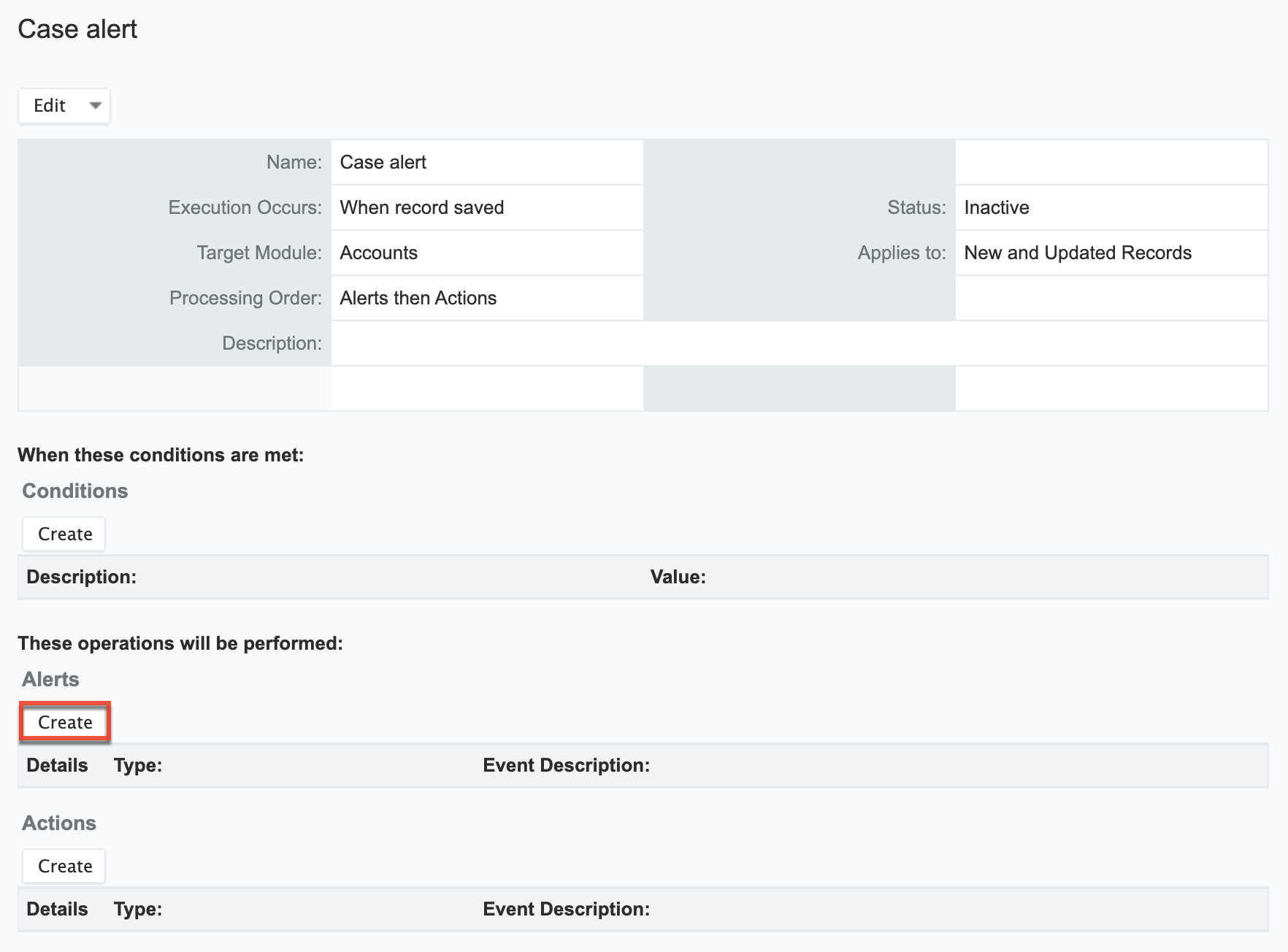Click the Conditions section header
This screenshot has height=952, width=1288.
pos(74,490)
